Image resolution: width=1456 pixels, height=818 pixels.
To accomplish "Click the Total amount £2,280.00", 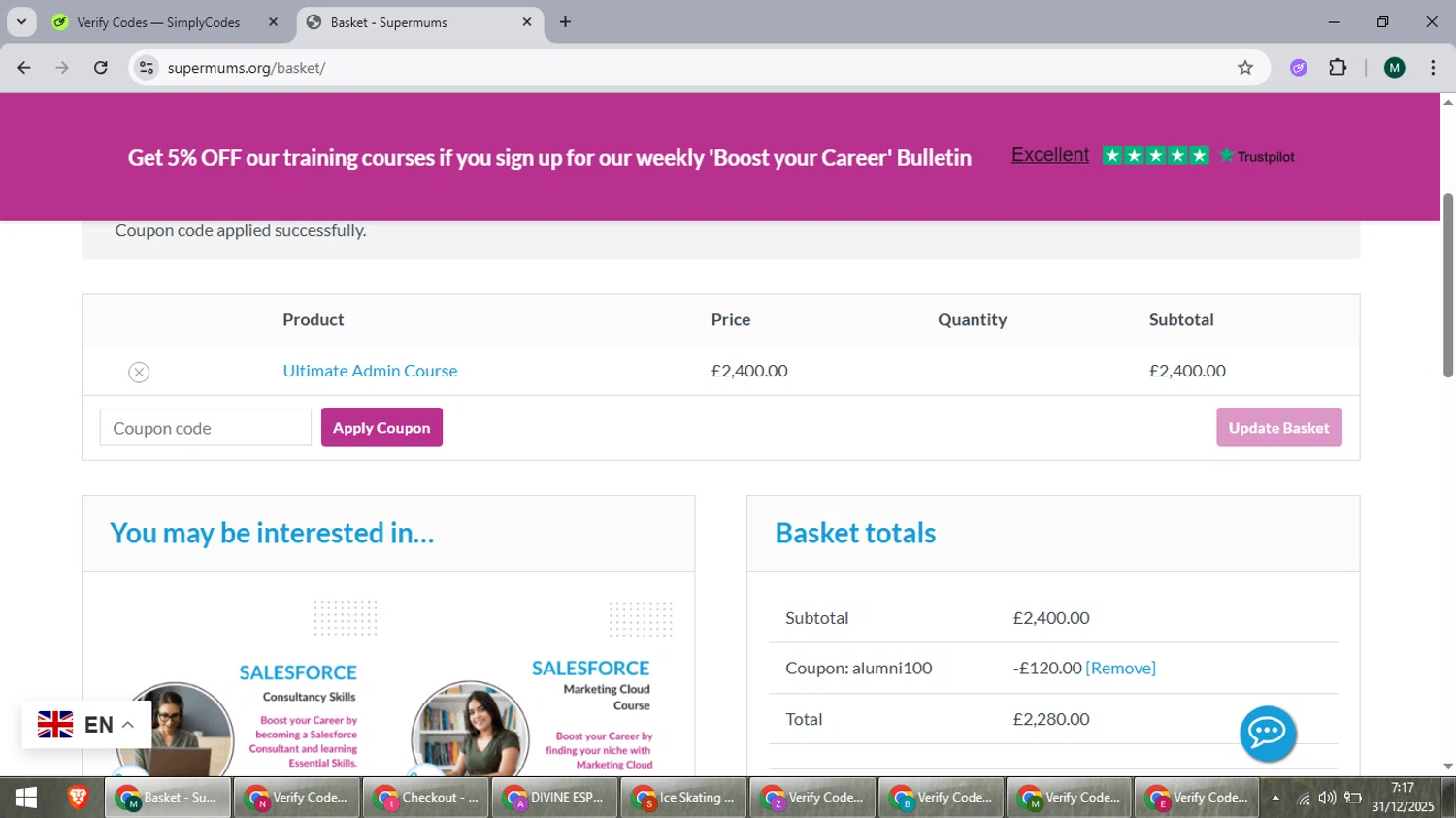I will point(1051,719).
